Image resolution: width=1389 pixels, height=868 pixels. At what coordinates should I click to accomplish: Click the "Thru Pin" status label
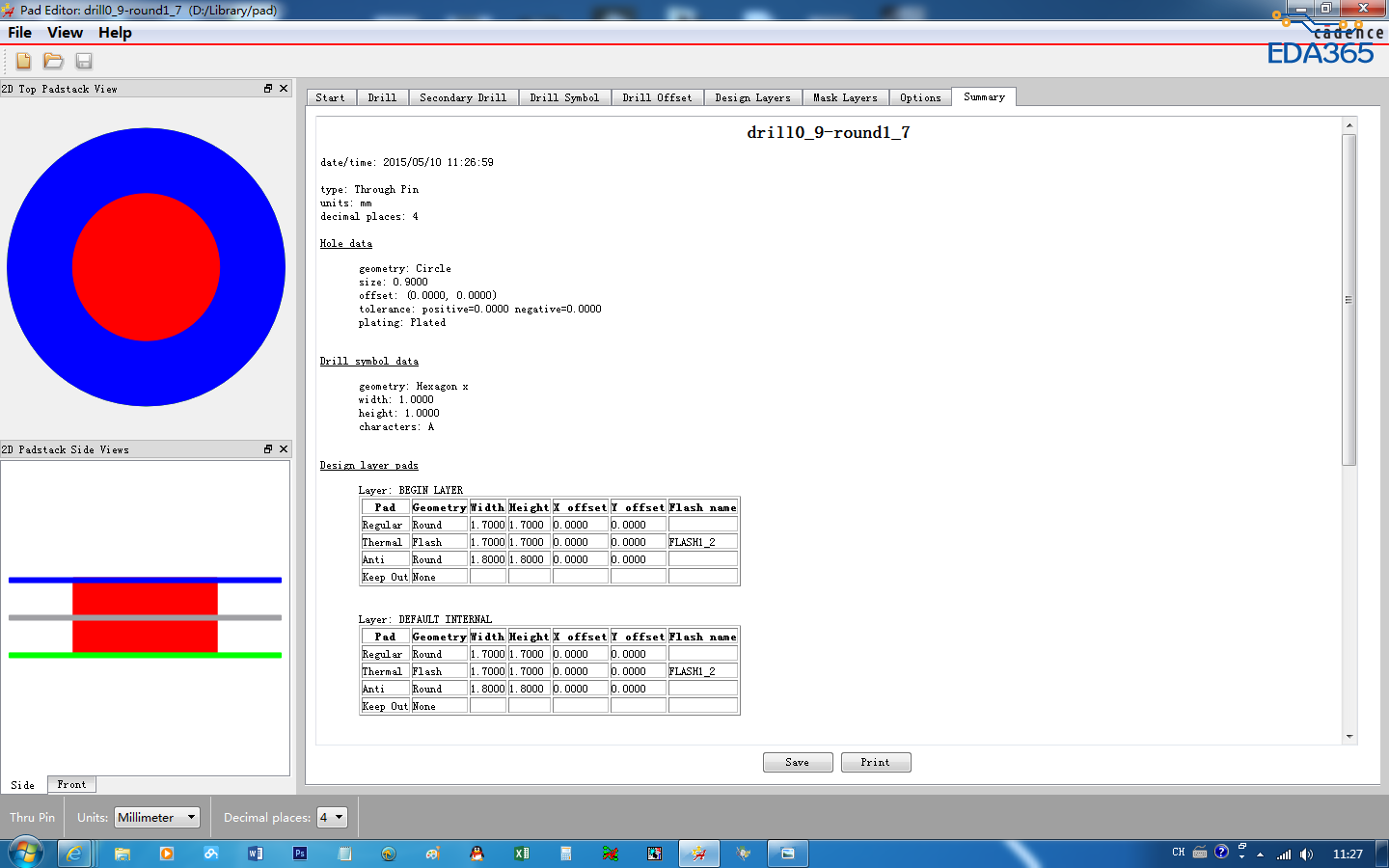[x=32, y=817]
